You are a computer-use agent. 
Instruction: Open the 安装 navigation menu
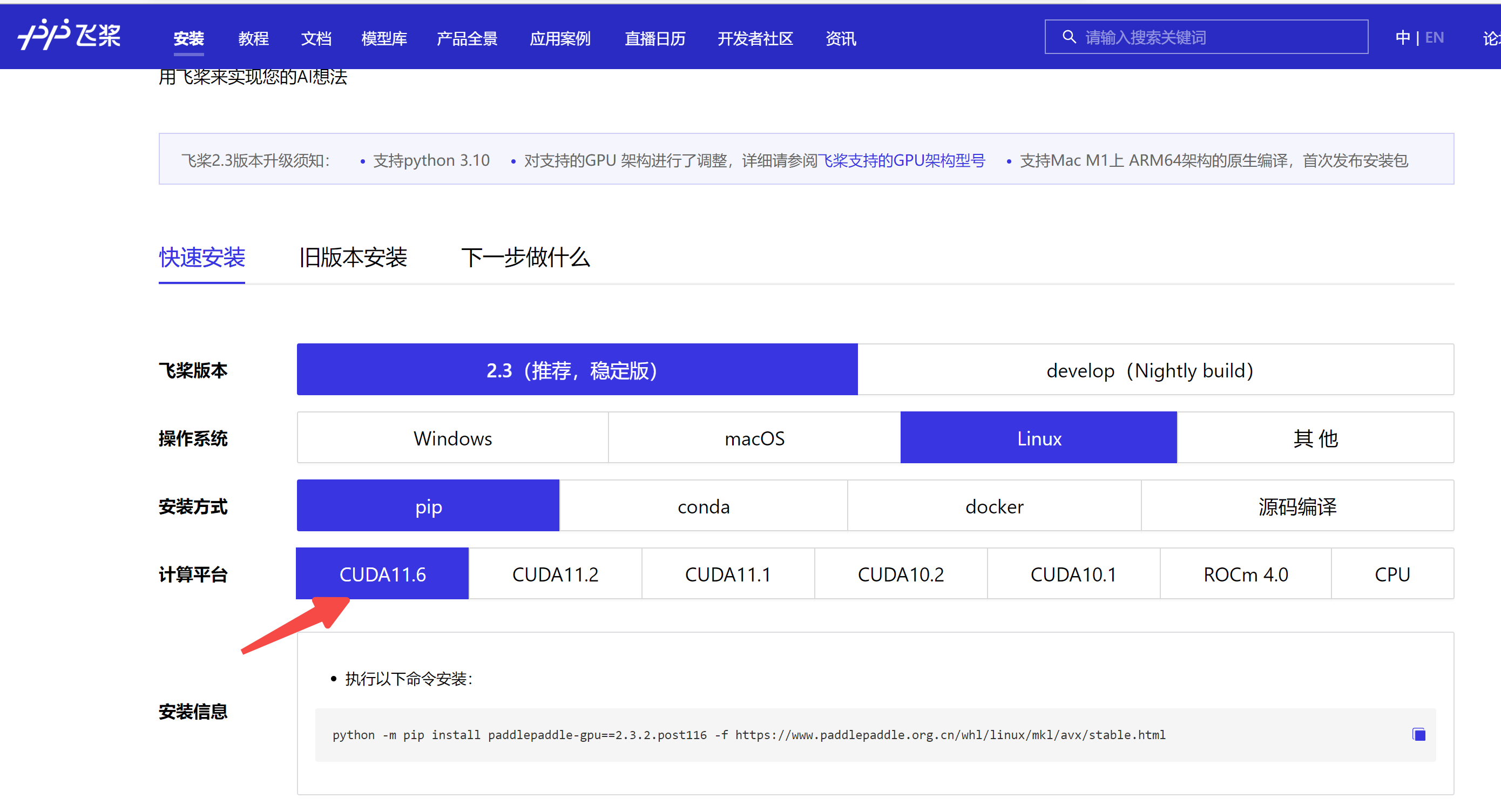pos(189,38)
